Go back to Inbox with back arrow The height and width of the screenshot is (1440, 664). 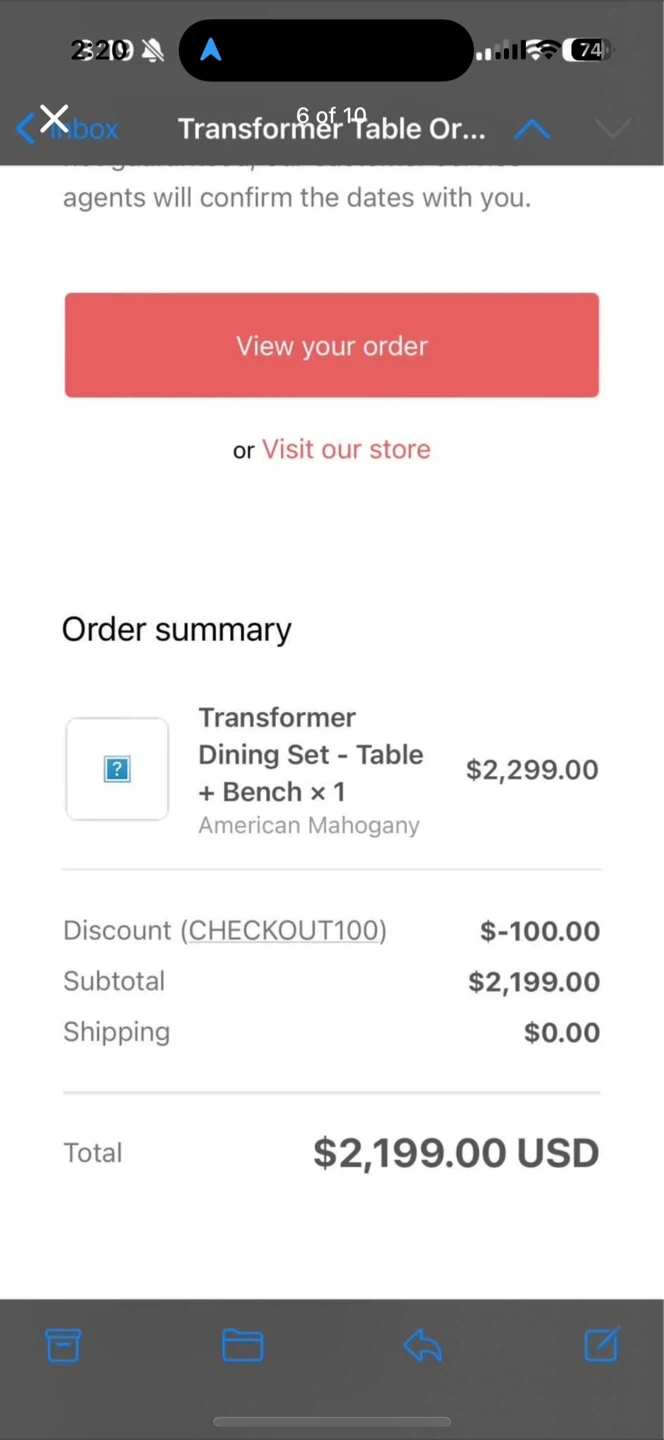[27, 128]
